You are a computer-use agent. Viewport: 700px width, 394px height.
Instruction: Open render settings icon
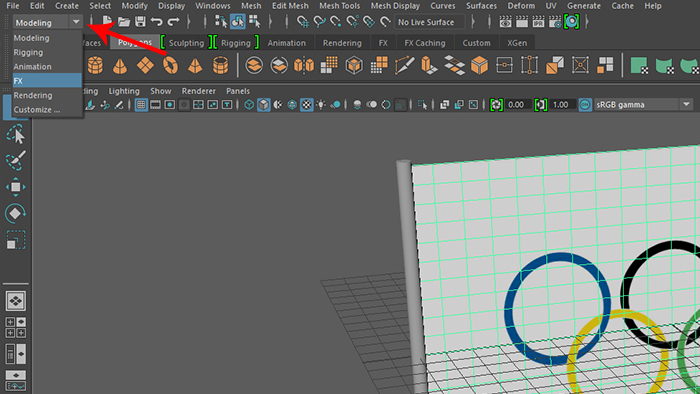click(x=554, y=21)
